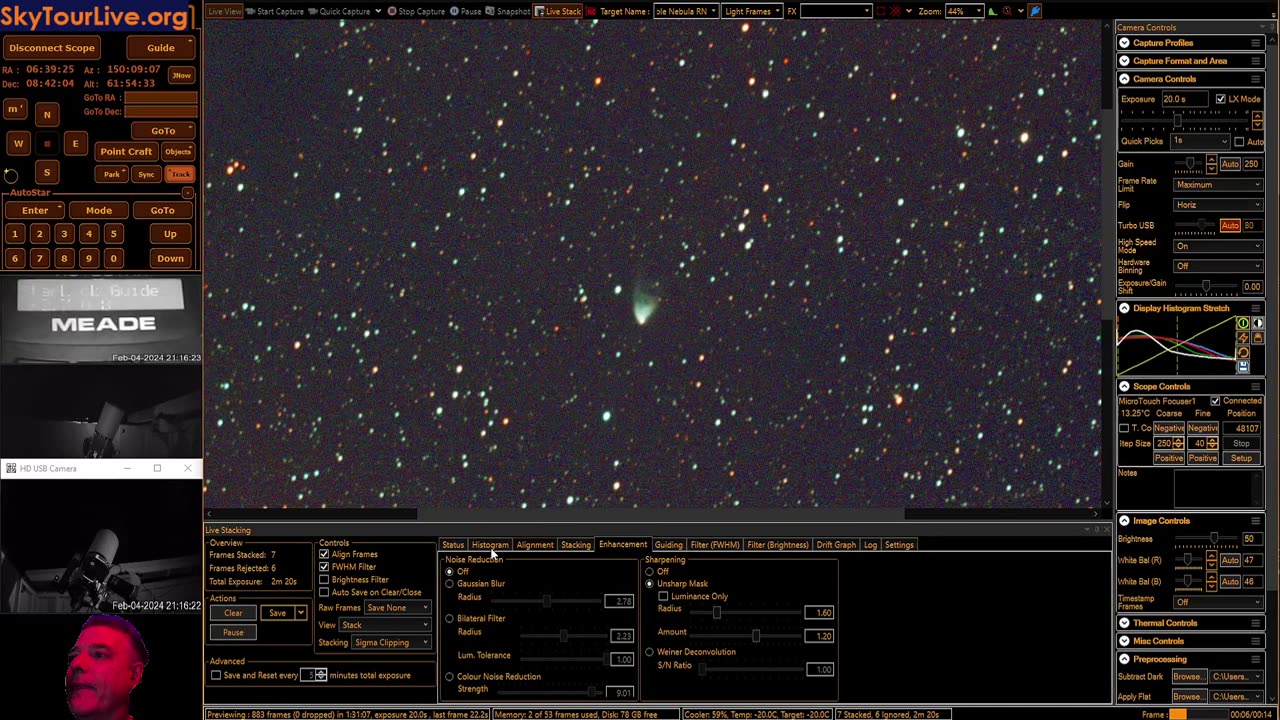The image size is (1280, 720).
Task: Stop Capture in top toolbar
Action: click(416, 11)
